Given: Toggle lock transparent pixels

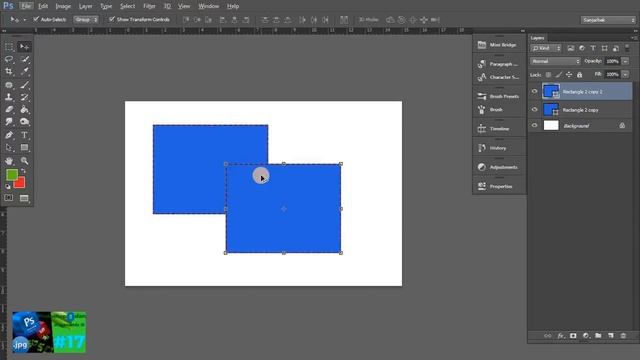Looking at the screenshot, I should [x=548, y=75].
